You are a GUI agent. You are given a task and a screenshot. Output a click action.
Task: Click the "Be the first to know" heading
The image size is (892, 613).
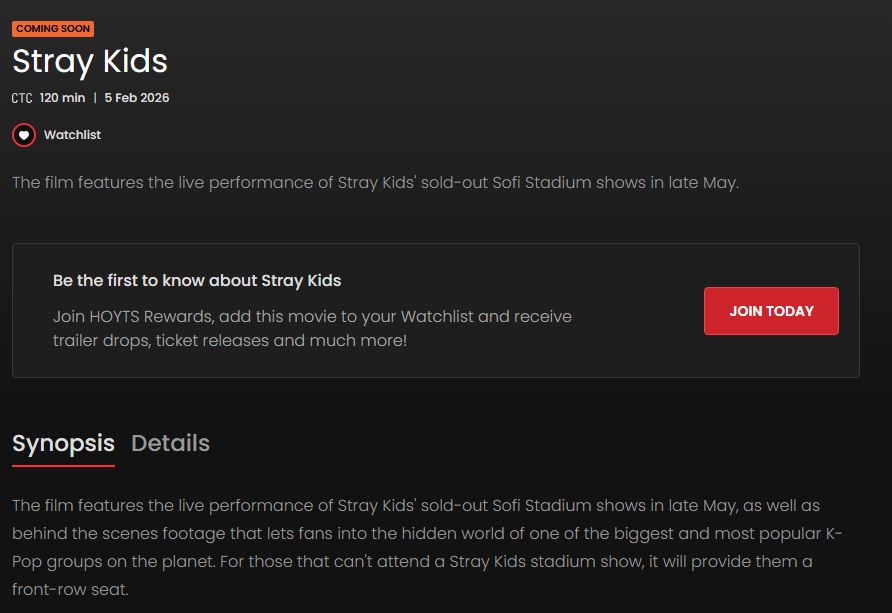point(197,281)
